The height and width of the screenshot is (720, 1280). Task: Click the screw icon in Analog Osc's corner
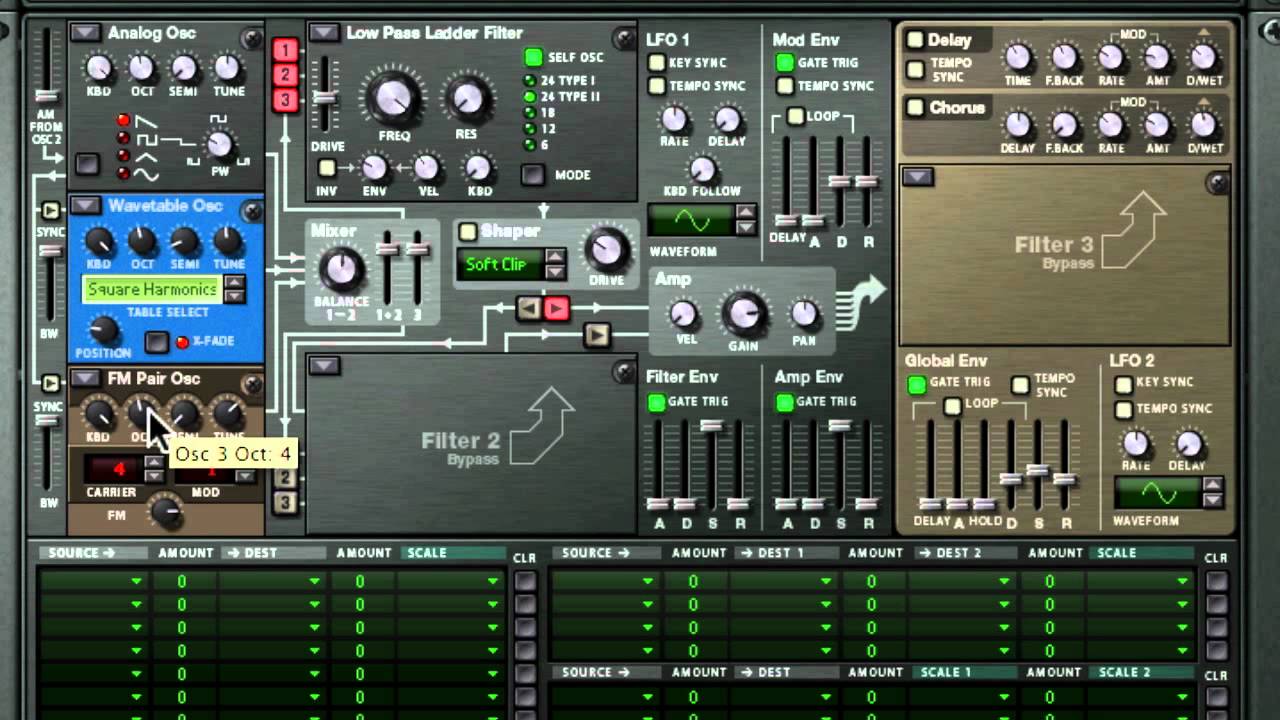[253, 39]
